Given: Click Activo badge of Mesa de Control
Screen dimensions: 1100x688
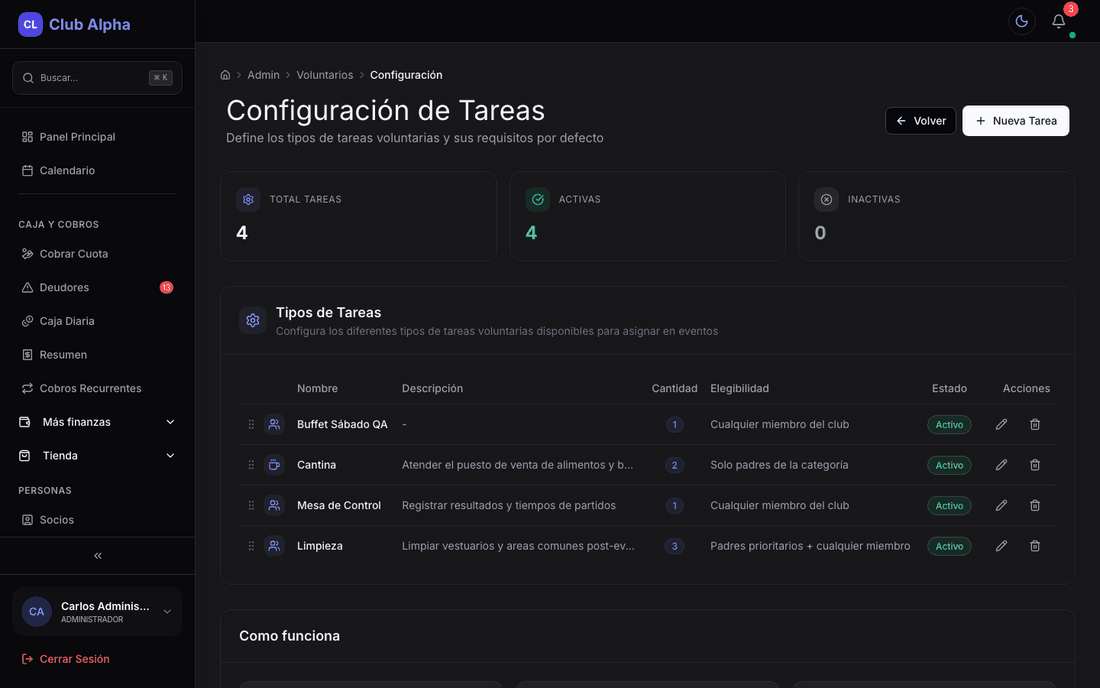Looking at the screenshot, I should click(949, 506).
